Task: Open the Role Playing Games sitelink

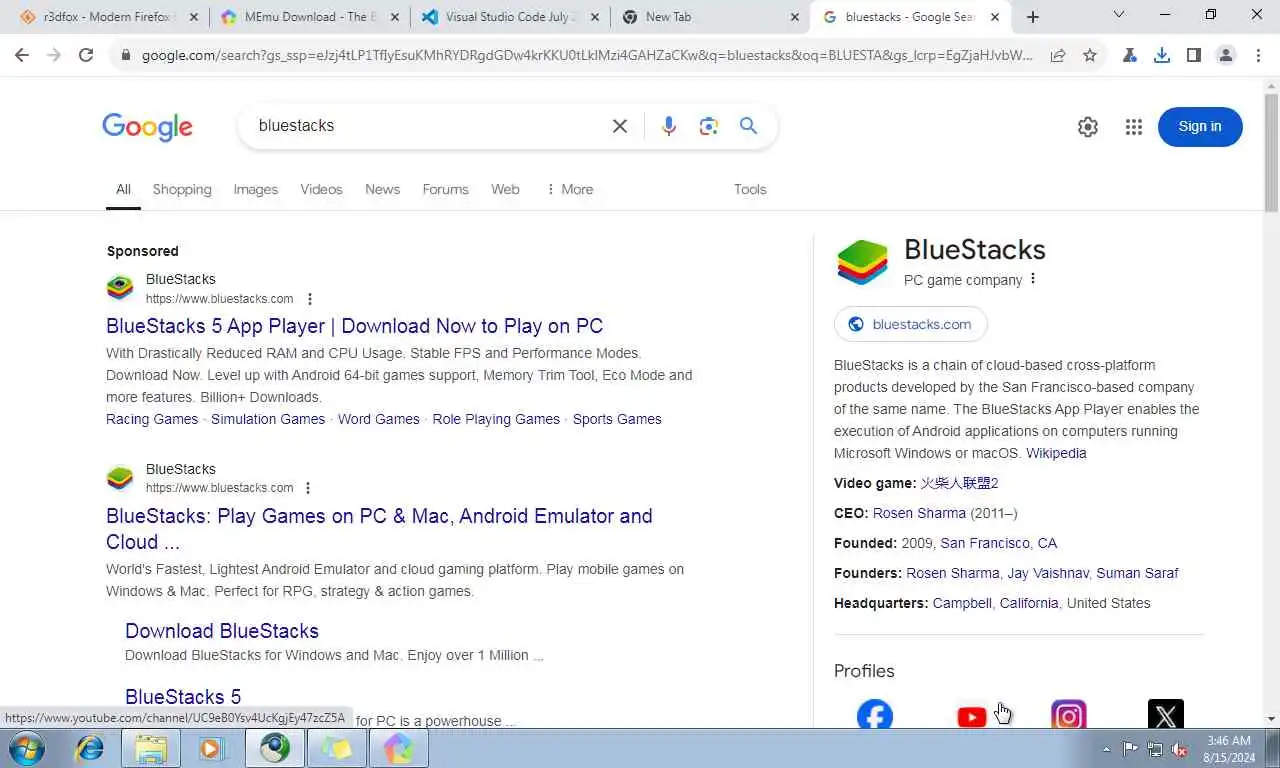Action: (x=496, y=419)
